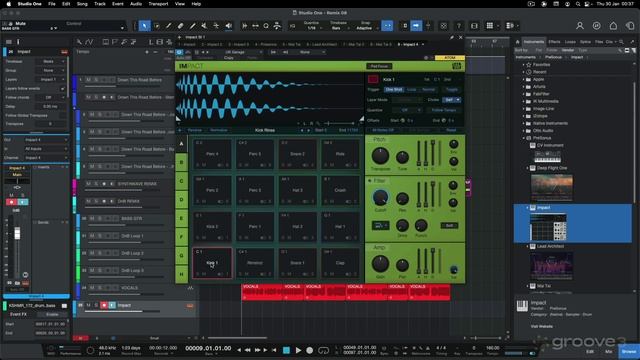Image resolution: width=640 pixels, height=360 pixels.
Task: Select the Bend tool
Action: [216, 26]
